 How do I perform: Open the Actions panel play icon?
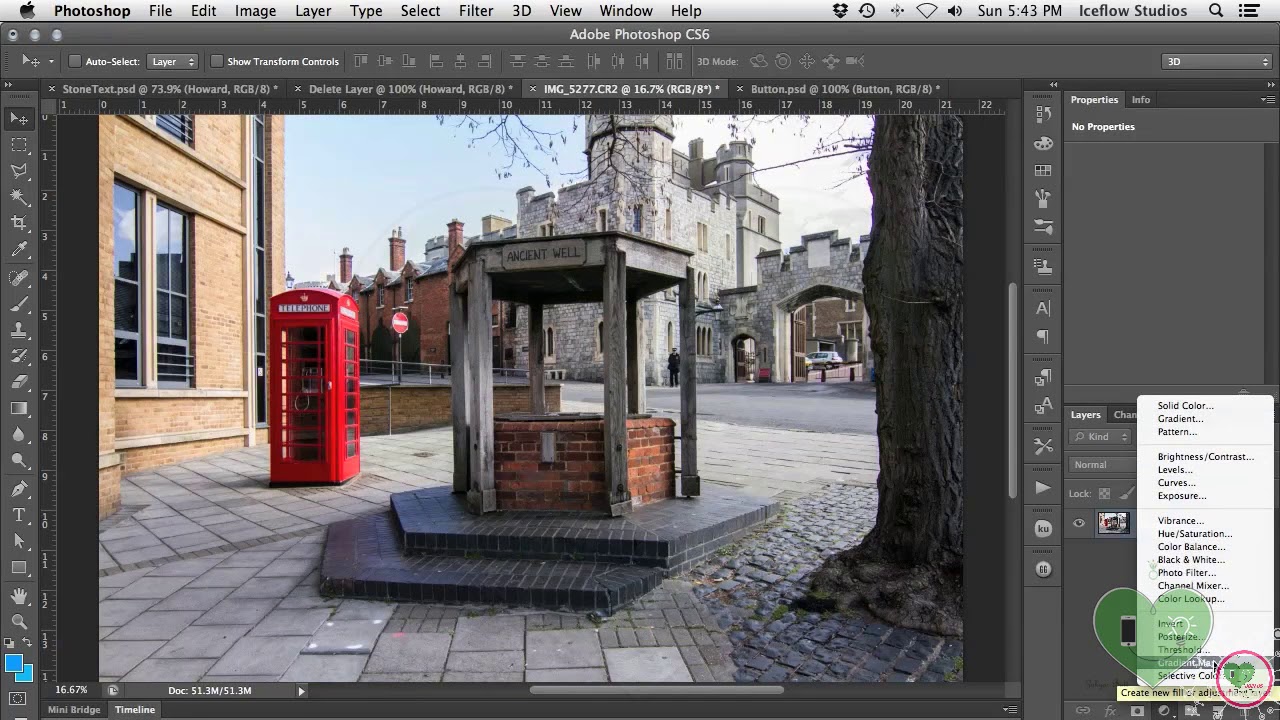point(1043,488)
